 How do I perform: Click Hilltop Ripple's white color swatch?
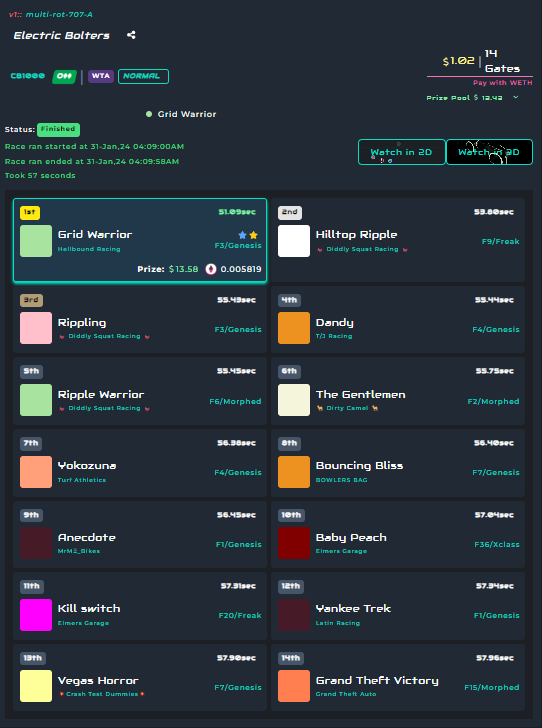pyautogui.click(x=294, y=241)
